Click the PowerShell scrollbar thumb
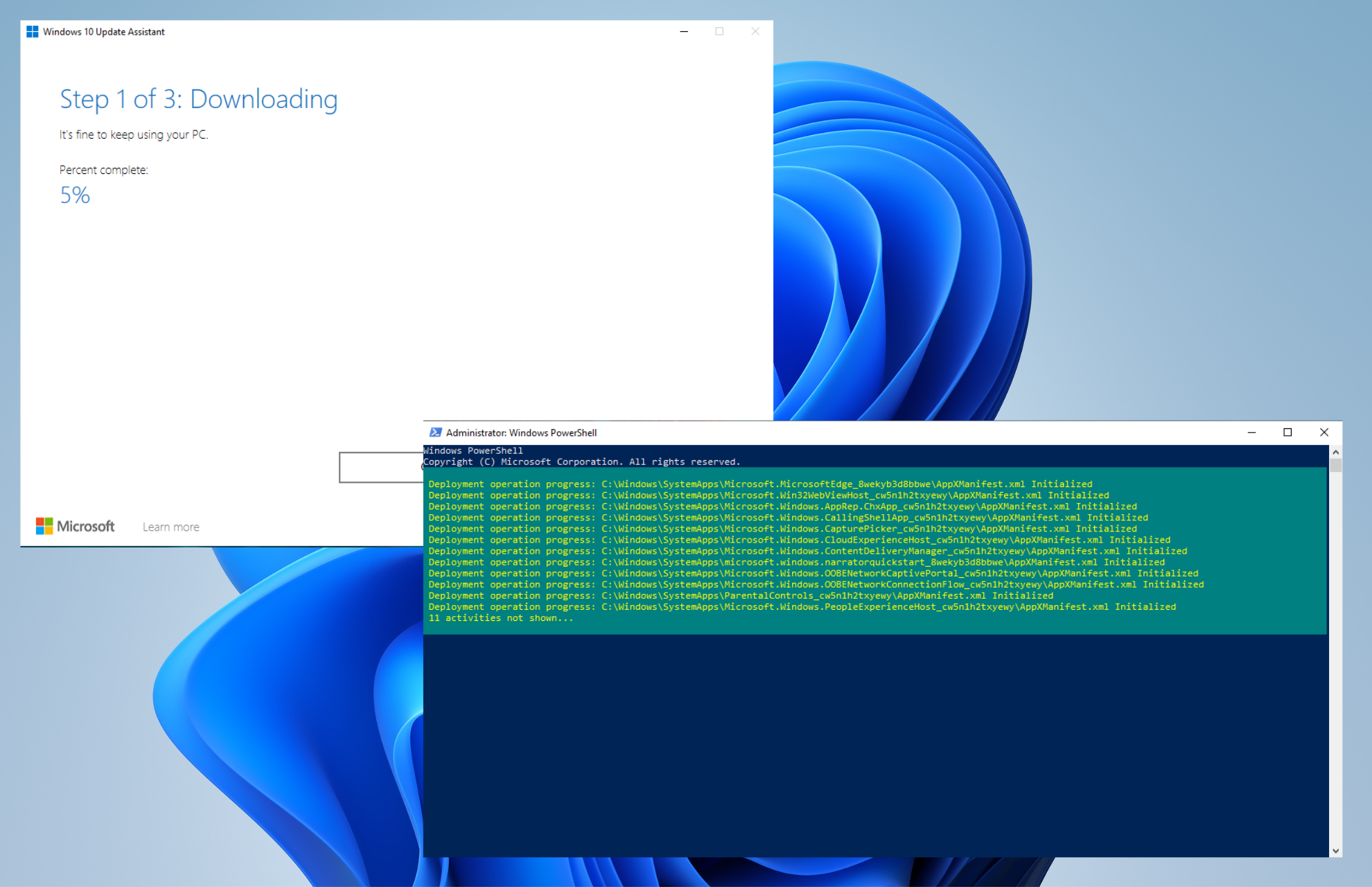The image size is (1372, 887). [1335, 465]
